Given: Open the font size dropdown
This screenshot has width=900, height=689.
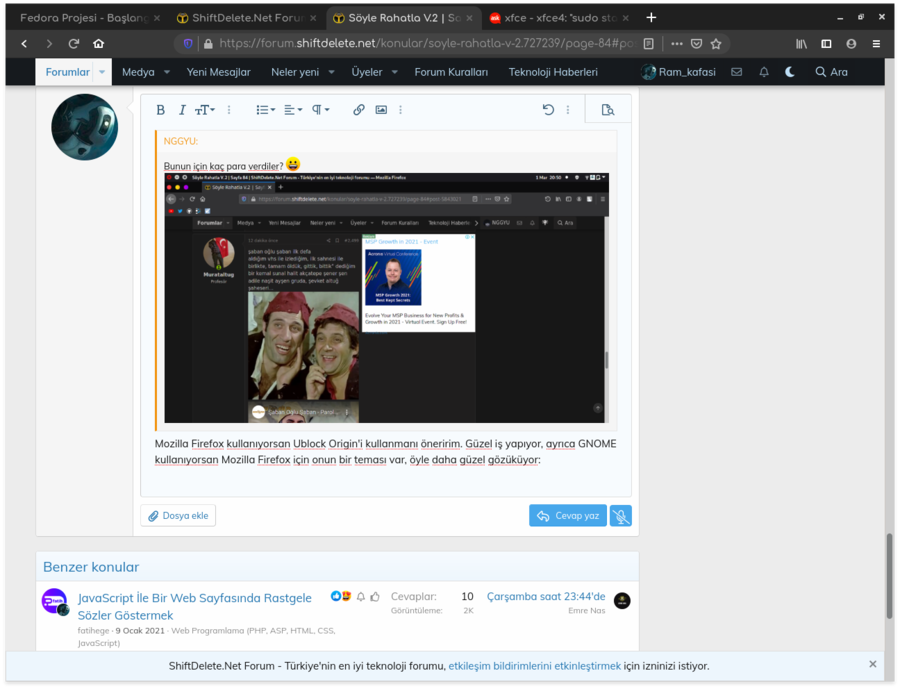Looking at the screenshot, I should [204, 110].
